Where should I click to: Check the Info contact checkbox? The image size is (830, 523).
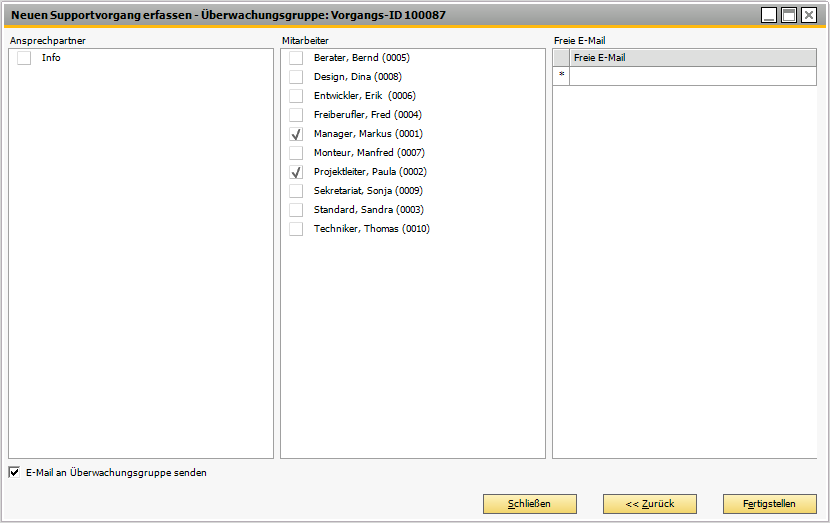tap(24, 59)
